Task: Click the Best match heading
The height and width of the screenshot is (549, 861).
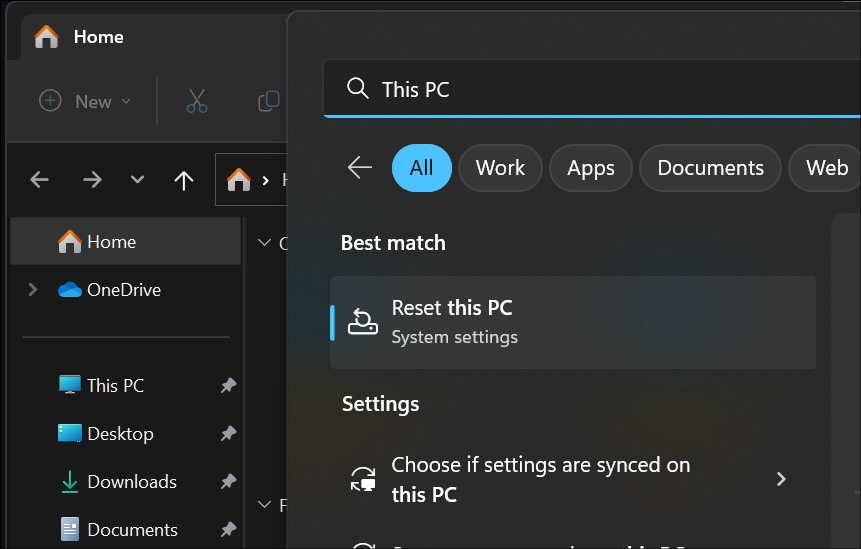Action: coord(393,243)
